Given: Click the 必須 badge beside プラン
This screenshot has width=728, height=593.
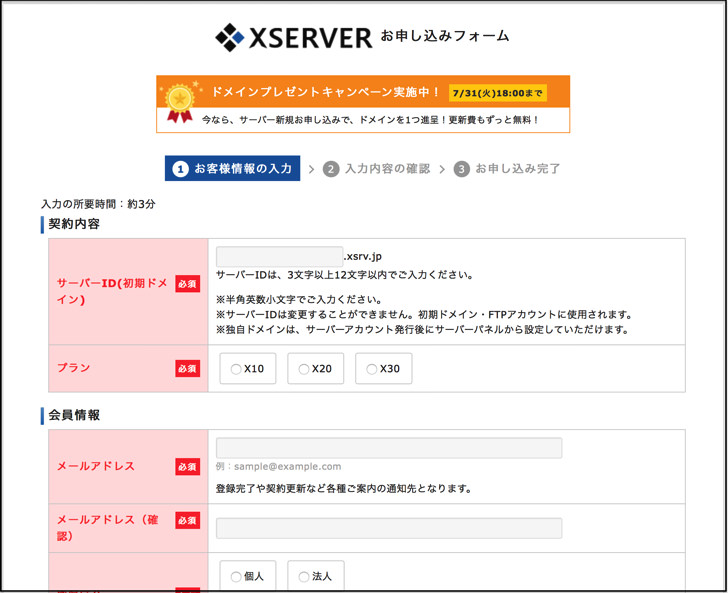Looking at the screenshot, I should [188, 369].
